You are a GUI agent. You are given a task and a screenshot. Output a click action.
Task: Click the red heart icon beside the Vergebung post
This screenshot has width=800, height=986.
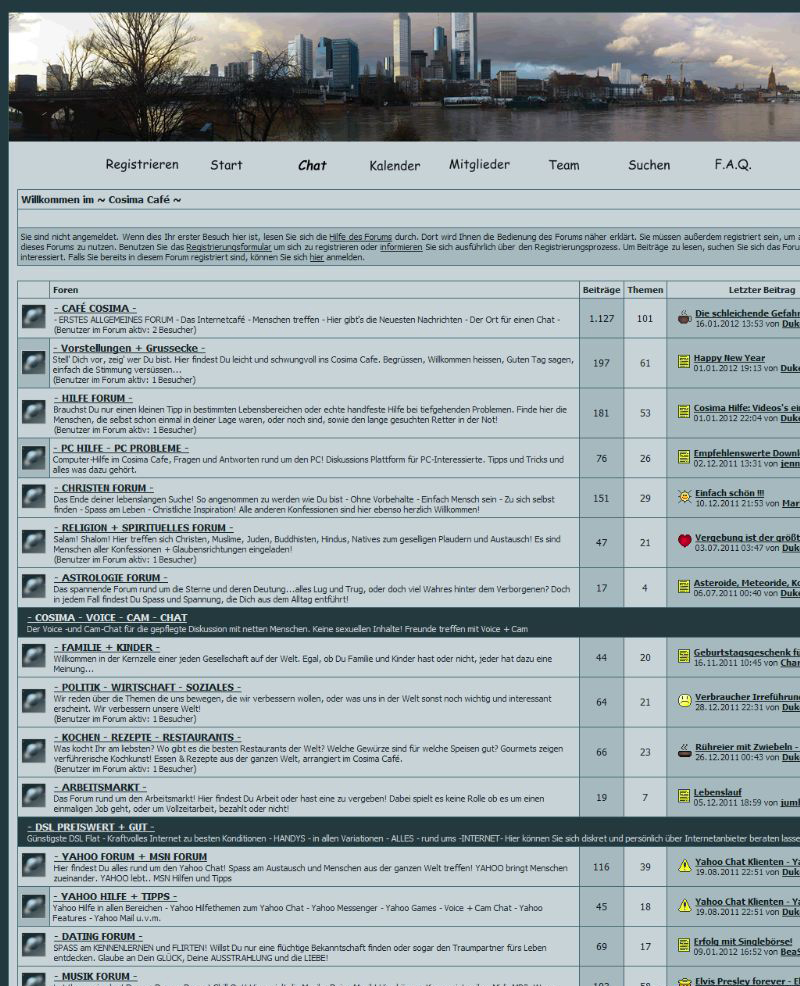tap(684, 541)
